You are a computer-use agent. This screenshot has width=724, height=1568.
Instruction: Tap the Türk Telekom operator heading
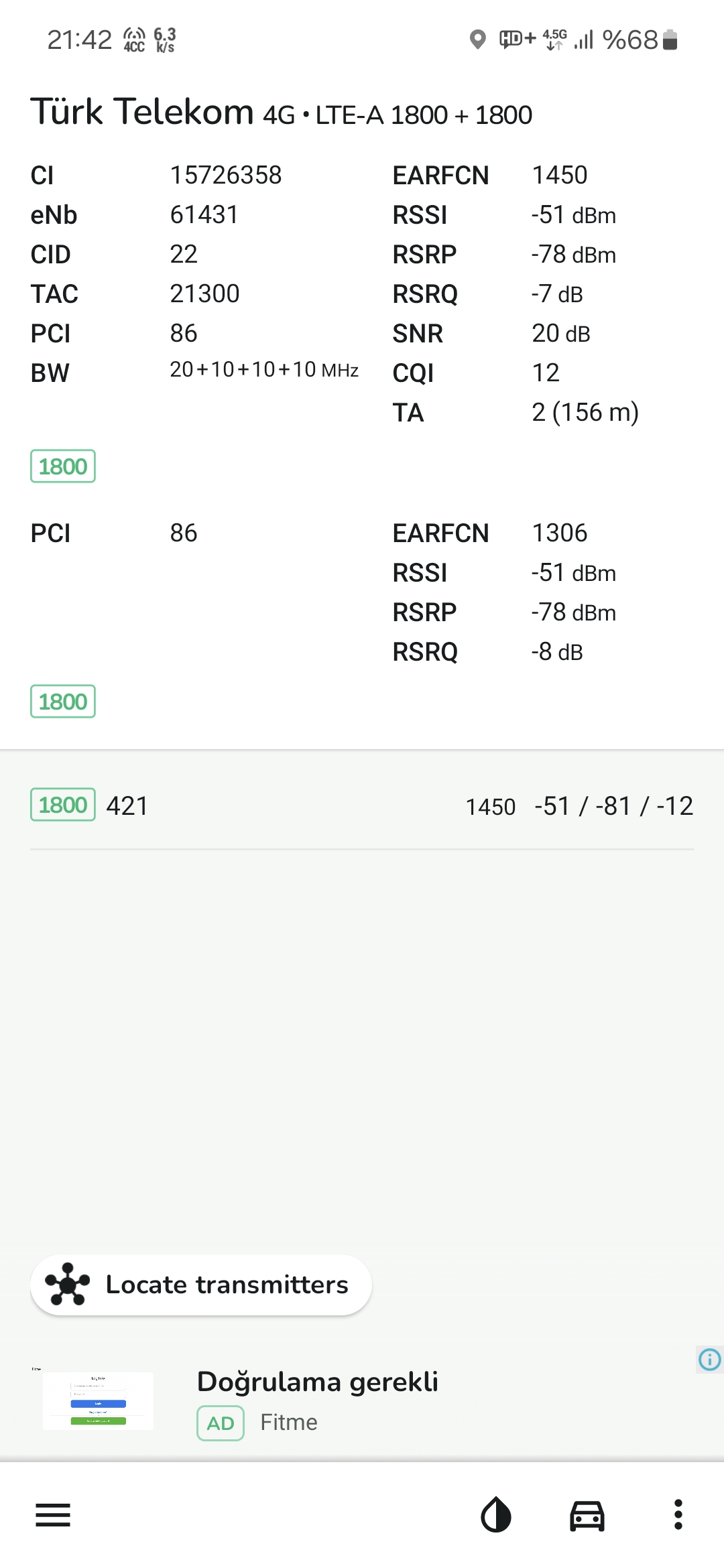(x=142, y=111)
